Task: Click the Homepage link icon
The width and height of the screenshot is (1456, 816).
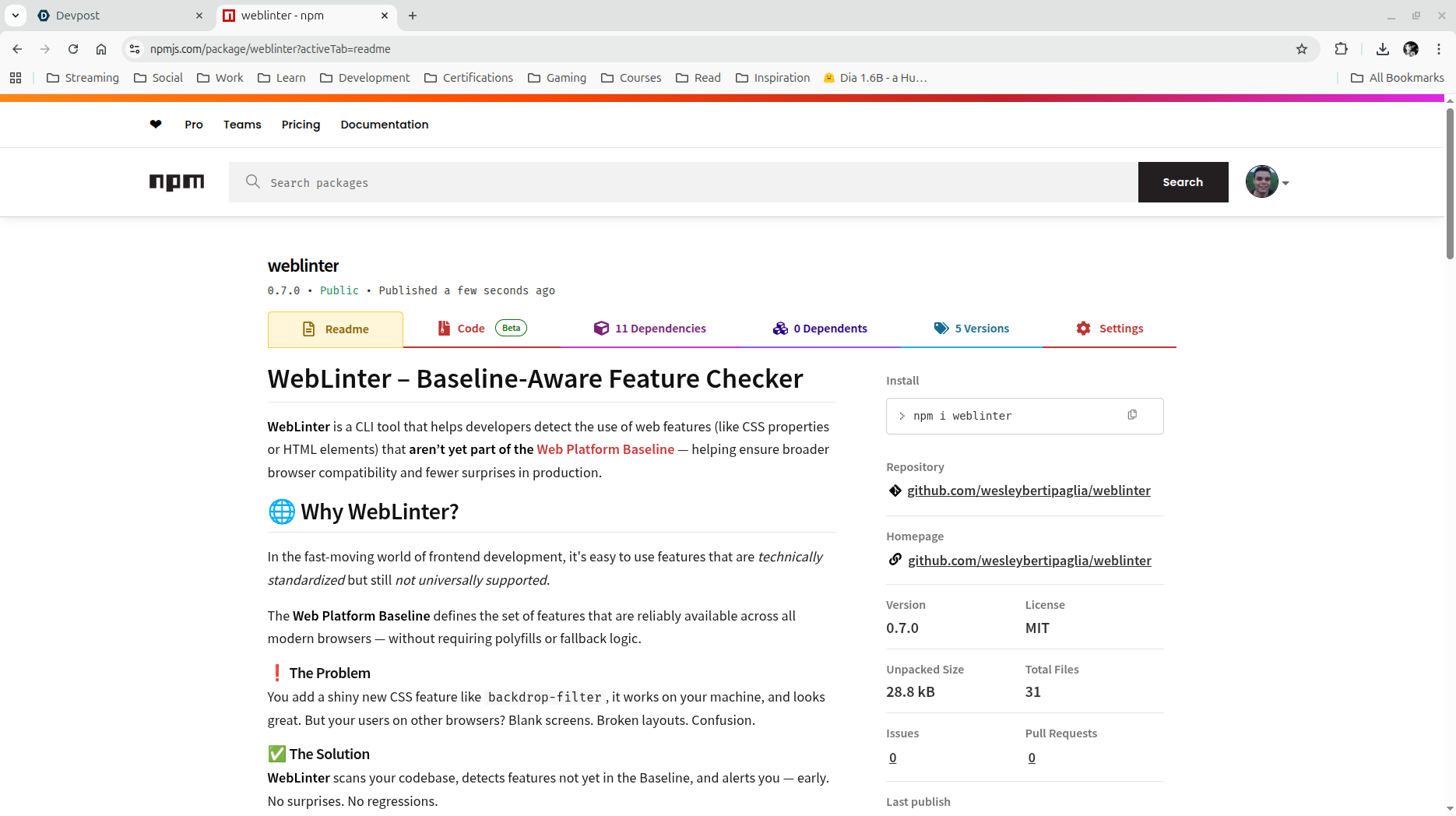Action: tap(895, 560)
